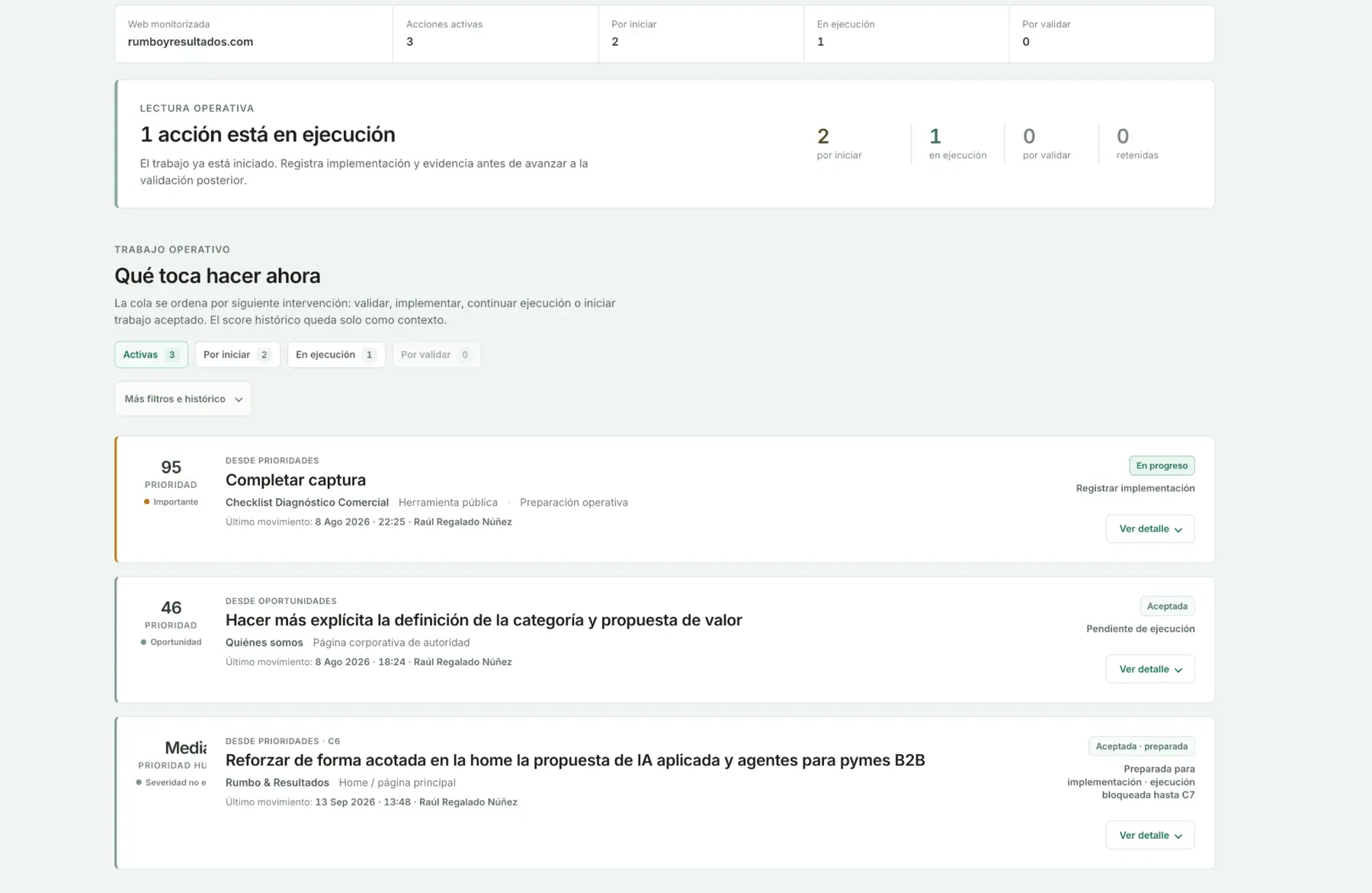Image resolution: width=1372 pixels, height=893 pixels.
Task: Click Página corporativa de autoridad text
Action: tap(391, 643)
